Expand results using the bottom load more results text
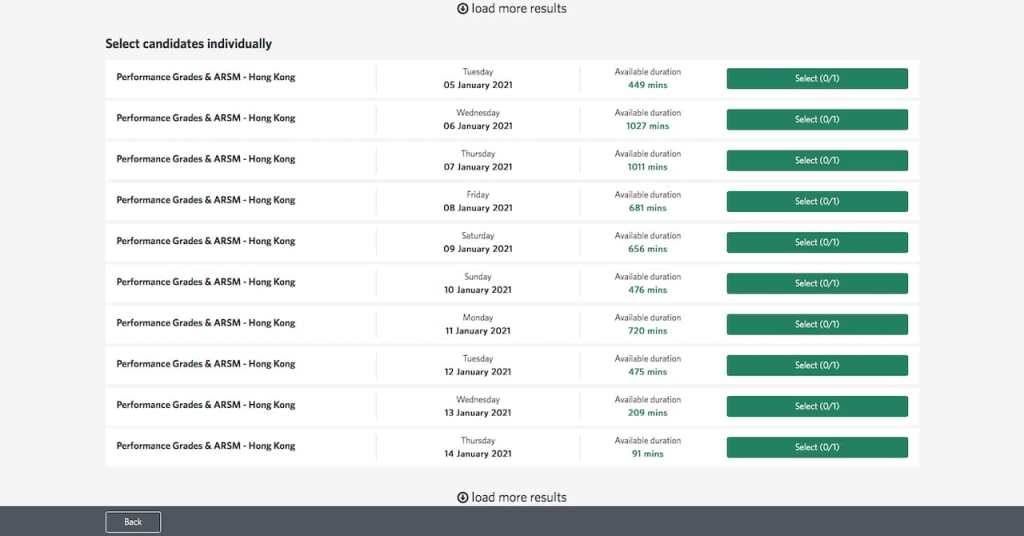1024x536 pixels. (x=519, y=498)
